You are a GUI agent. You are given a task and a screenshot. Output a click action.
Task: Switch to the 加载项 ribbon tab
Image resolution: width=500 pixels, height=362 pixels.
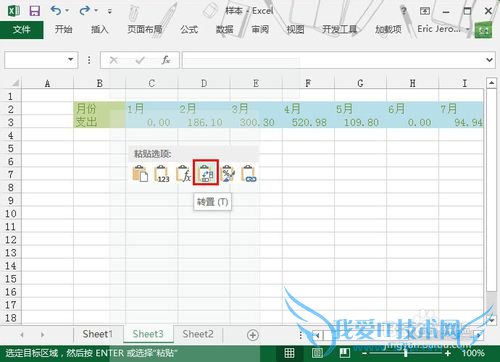coord(388,30)
